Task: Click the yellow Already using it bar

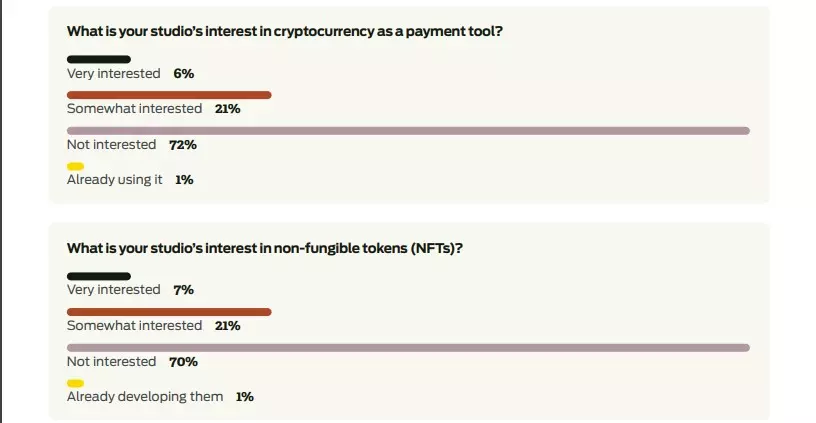Action: 75,166
